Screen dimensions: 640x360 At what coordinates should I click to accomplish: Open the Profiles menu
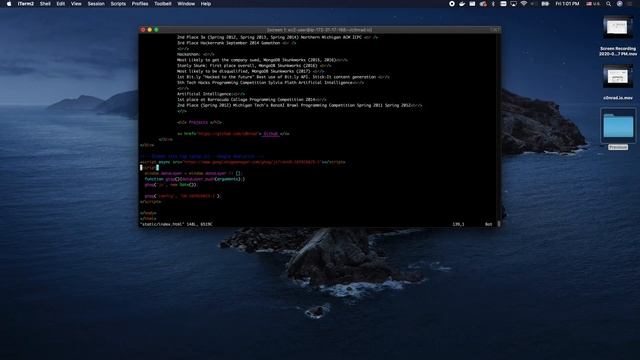click(140, 4)
